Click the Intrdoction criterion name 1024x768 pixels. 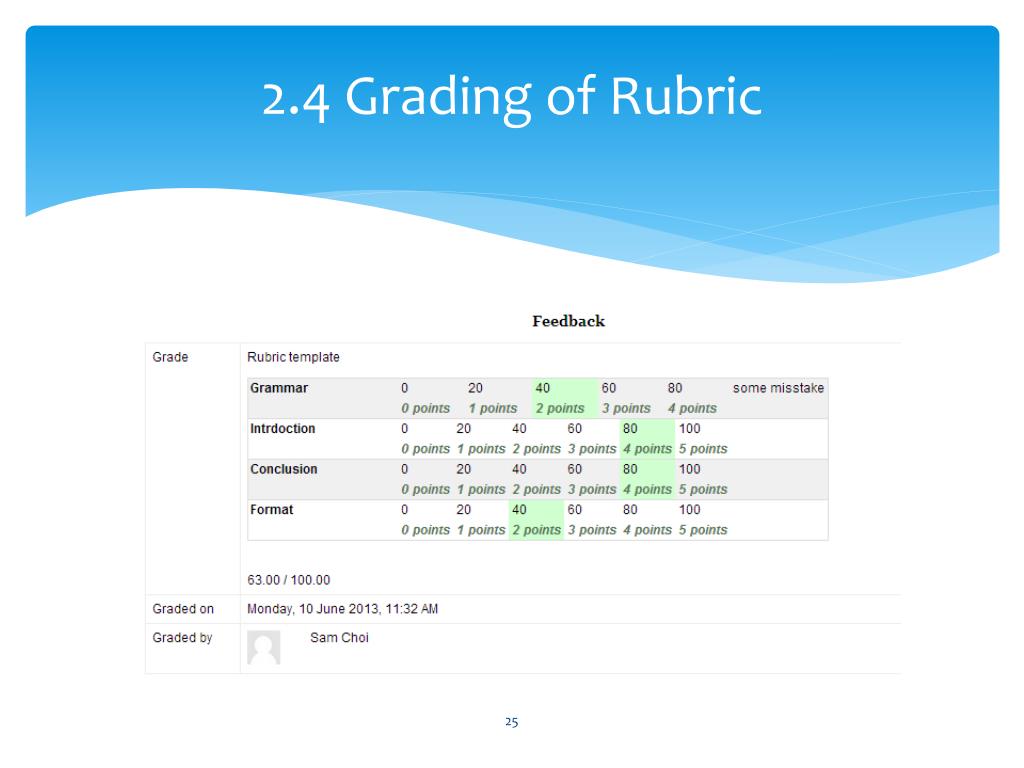(283, 428)
